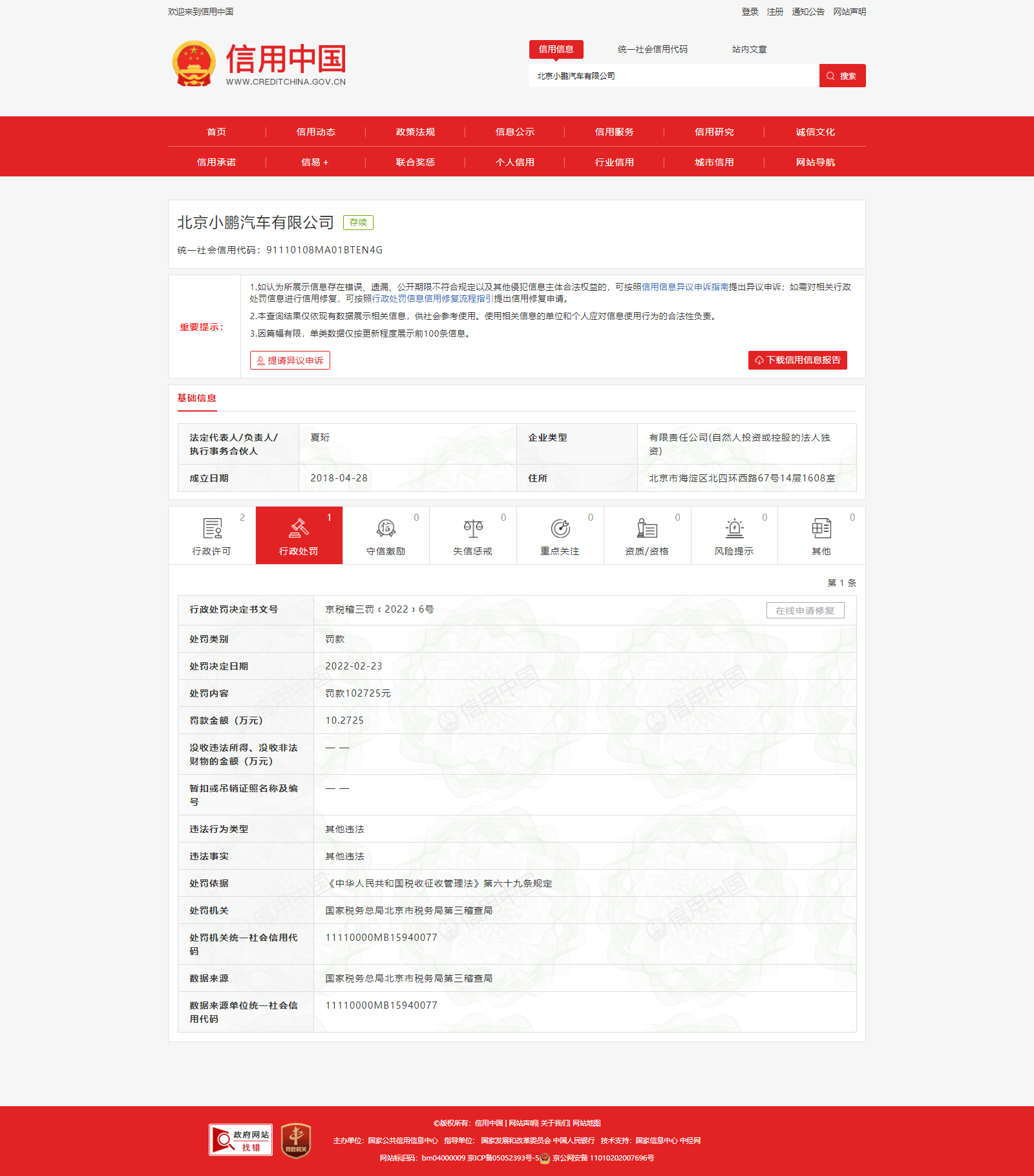Click the 政府网站找错 footer badge
Screen dimensions: 1034x1176
coord(240,1139)
